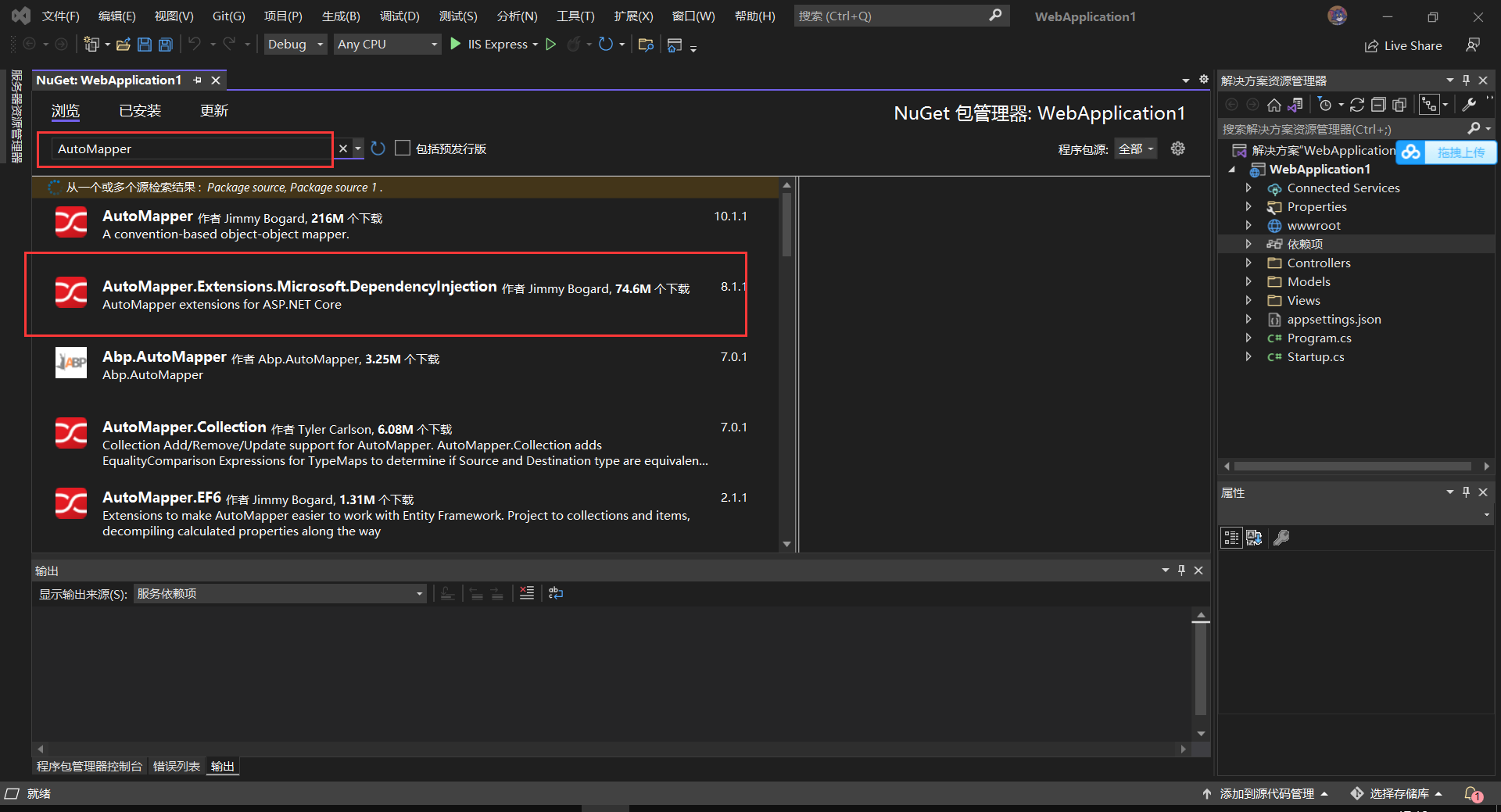Toggle auto-hide pin on 属性 panel
Image resolution: width=1501 pixels, height=812 pixels.
coord(1466,492)
